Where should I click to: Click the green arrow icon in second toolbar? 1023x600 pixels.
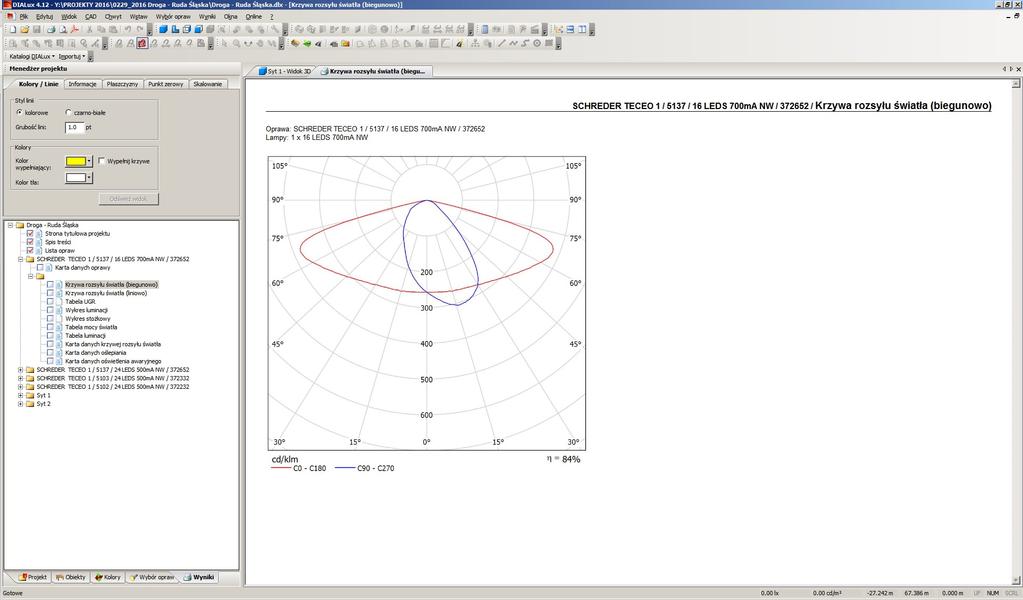(307, 44)
